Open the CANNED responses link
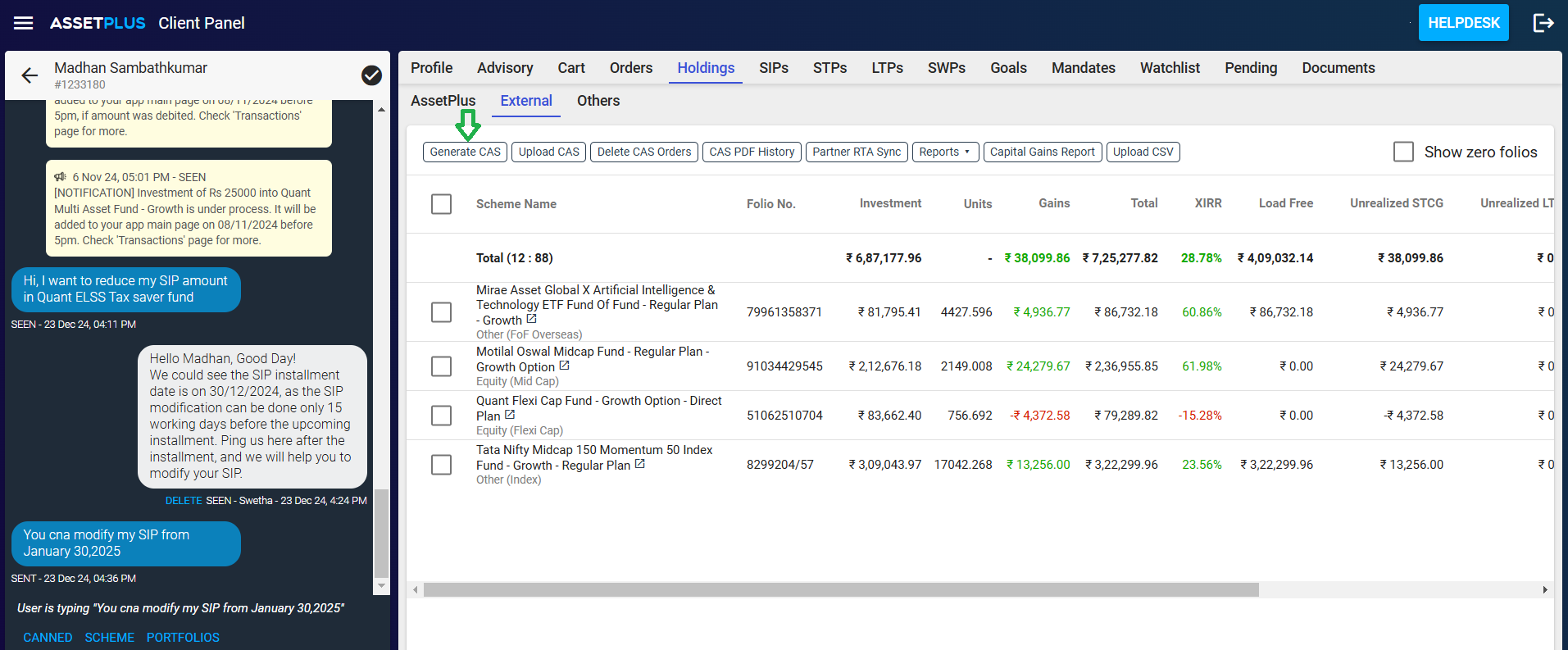This screenshot has height=650, width=1568. pyautogui.click(x=48, y=638)
